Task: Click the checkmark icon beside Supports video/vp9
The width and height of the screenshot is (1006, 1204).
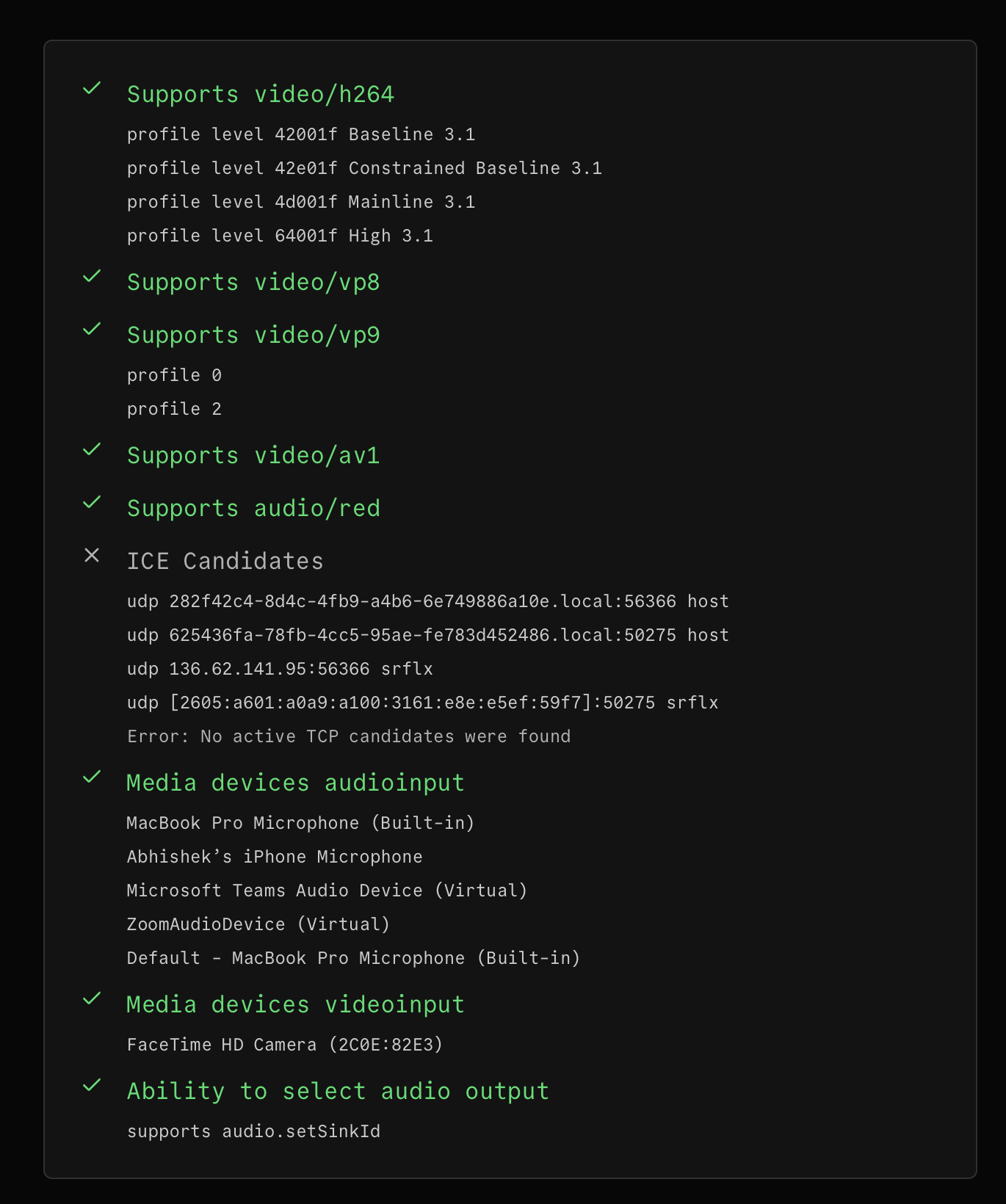Action: pos(92,330)
